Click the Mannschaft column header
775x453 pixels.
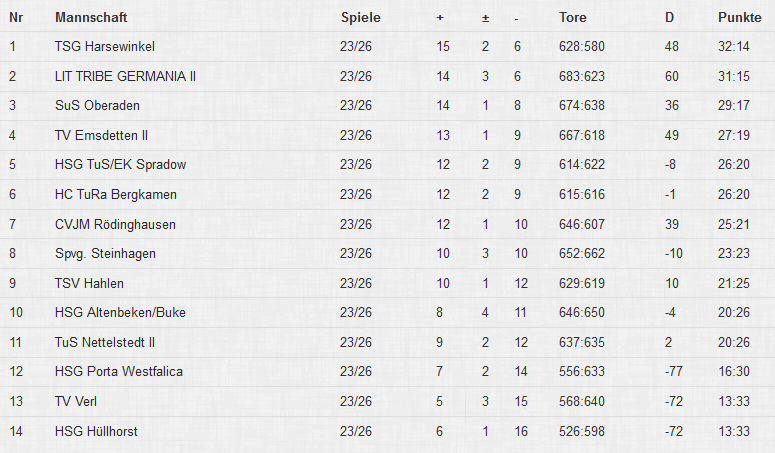click(x=91, y=18)
